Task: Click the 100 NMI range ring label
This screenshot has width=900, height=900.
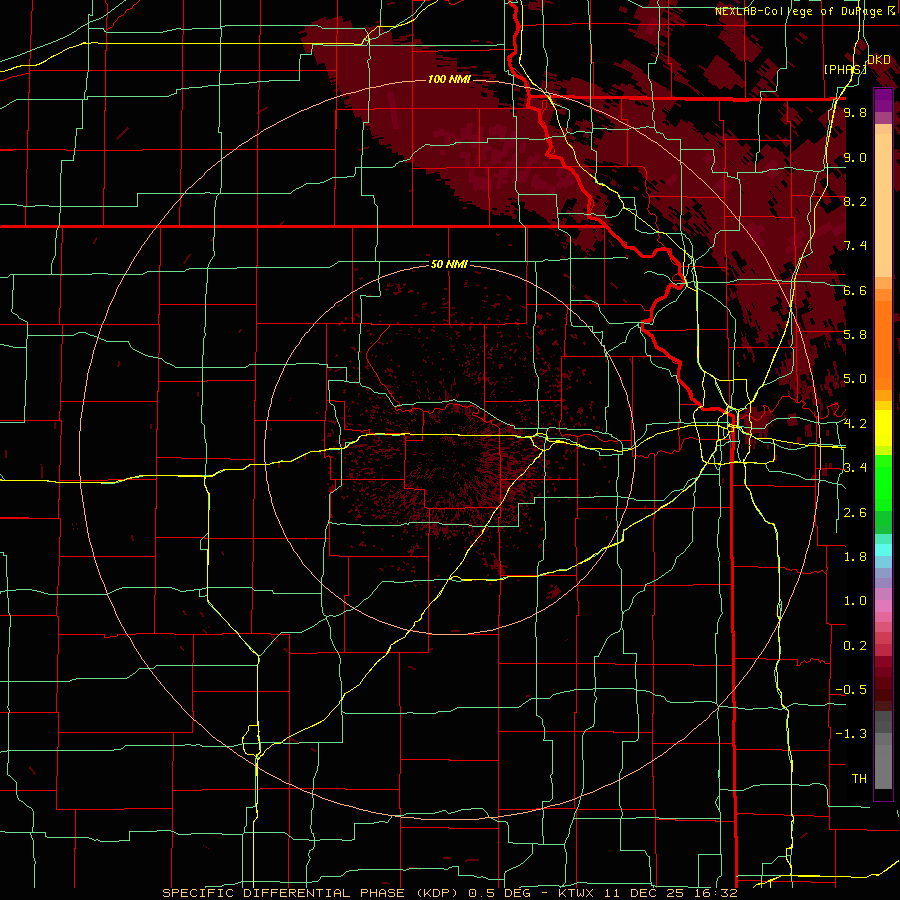Action: point(449,79)
